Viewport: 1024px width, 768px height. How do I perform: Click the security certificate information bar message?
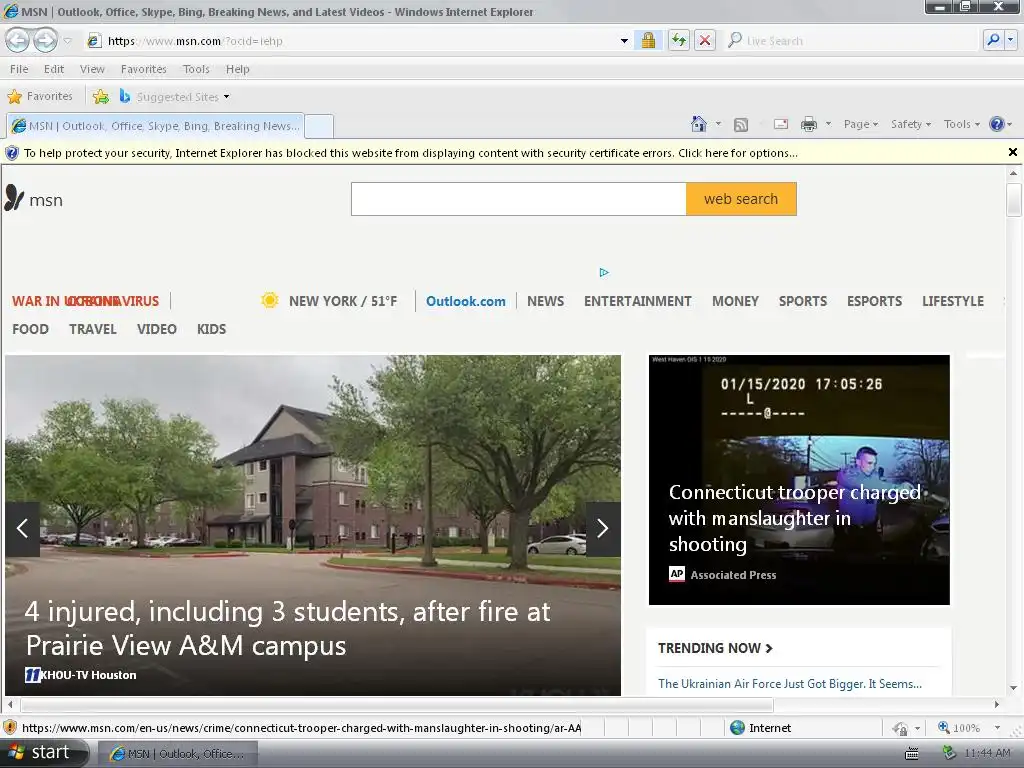[x=410, y=153]
